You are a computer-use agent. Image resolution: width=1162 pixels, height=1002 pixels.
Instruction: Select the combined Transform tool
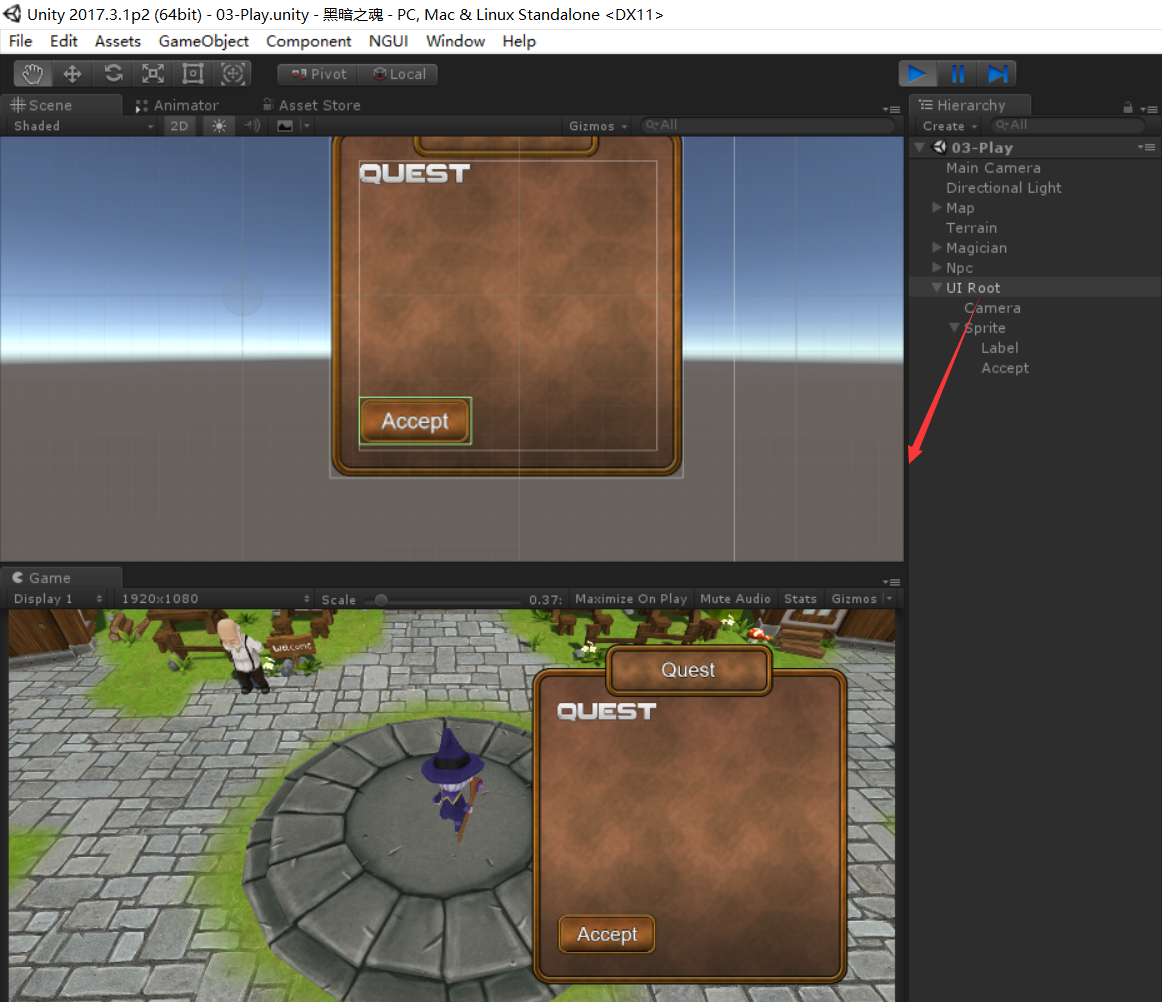(x=233, y=73)
